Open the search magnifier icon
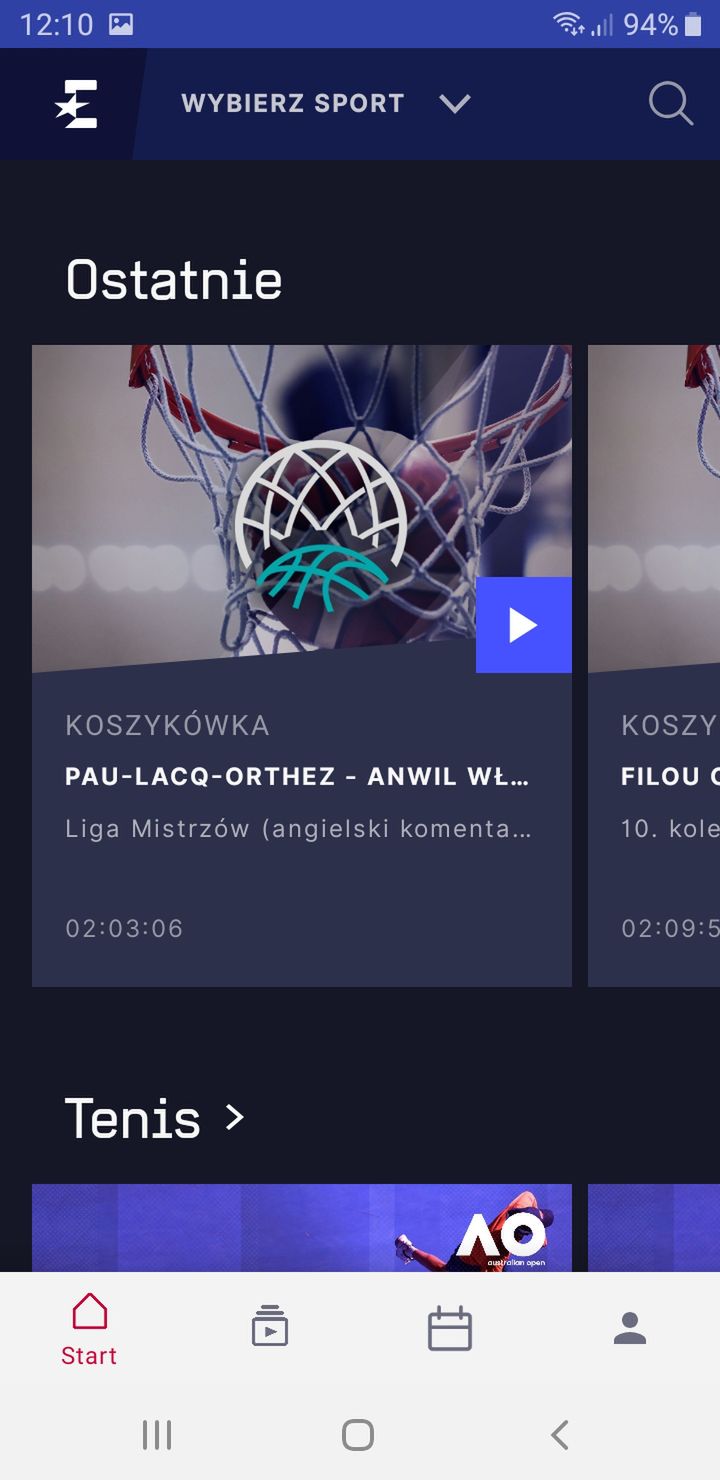720x1480 pixels. click(x=670, y=103)
